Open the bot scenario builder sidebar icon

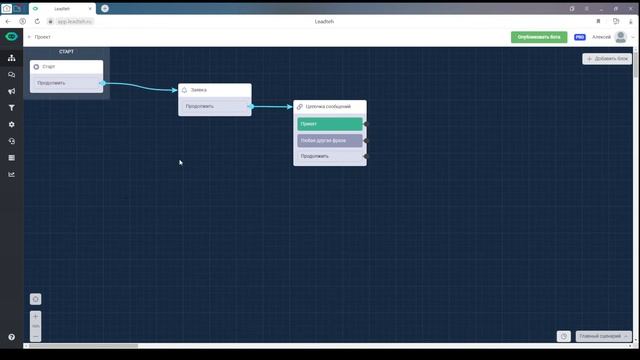[11, 58]
